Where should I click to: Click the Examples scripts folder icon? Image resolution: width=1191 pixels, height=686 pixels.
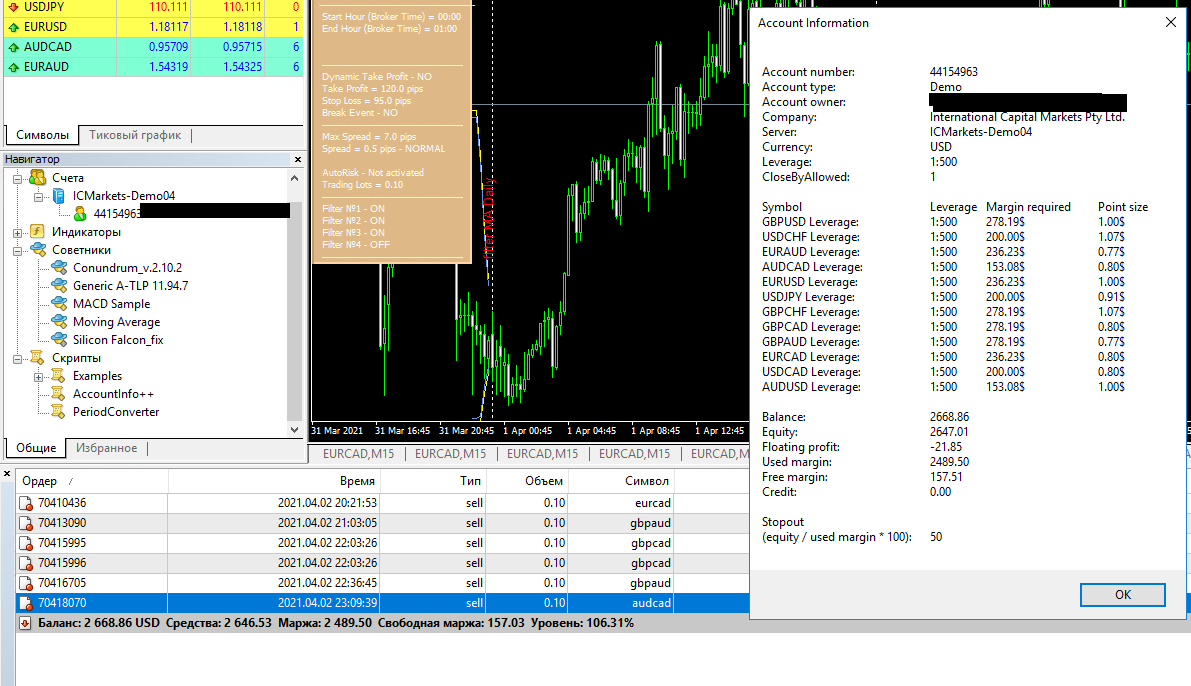click(58, 376)
